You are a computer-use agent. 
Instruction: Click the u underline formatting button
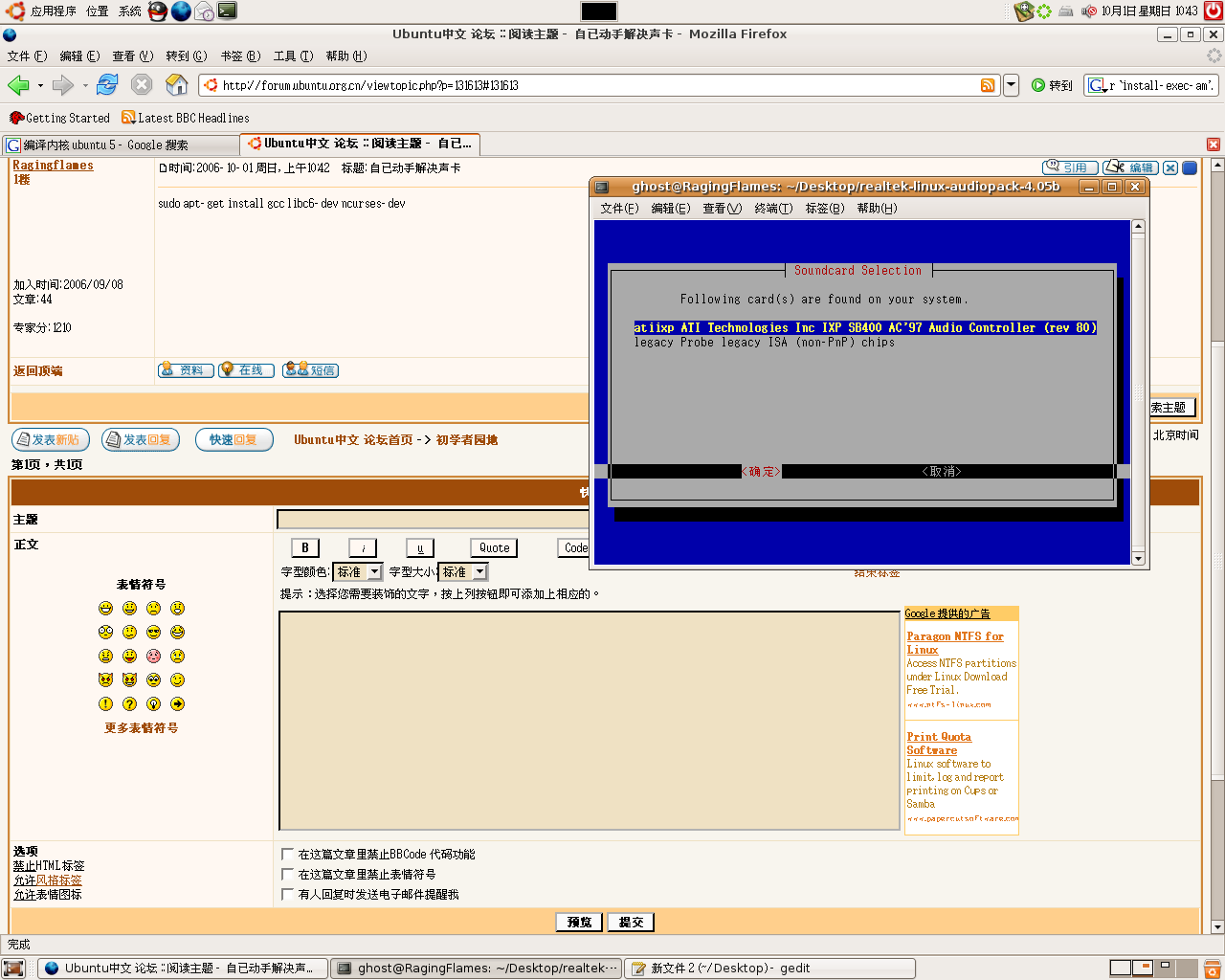coord(420,548)
